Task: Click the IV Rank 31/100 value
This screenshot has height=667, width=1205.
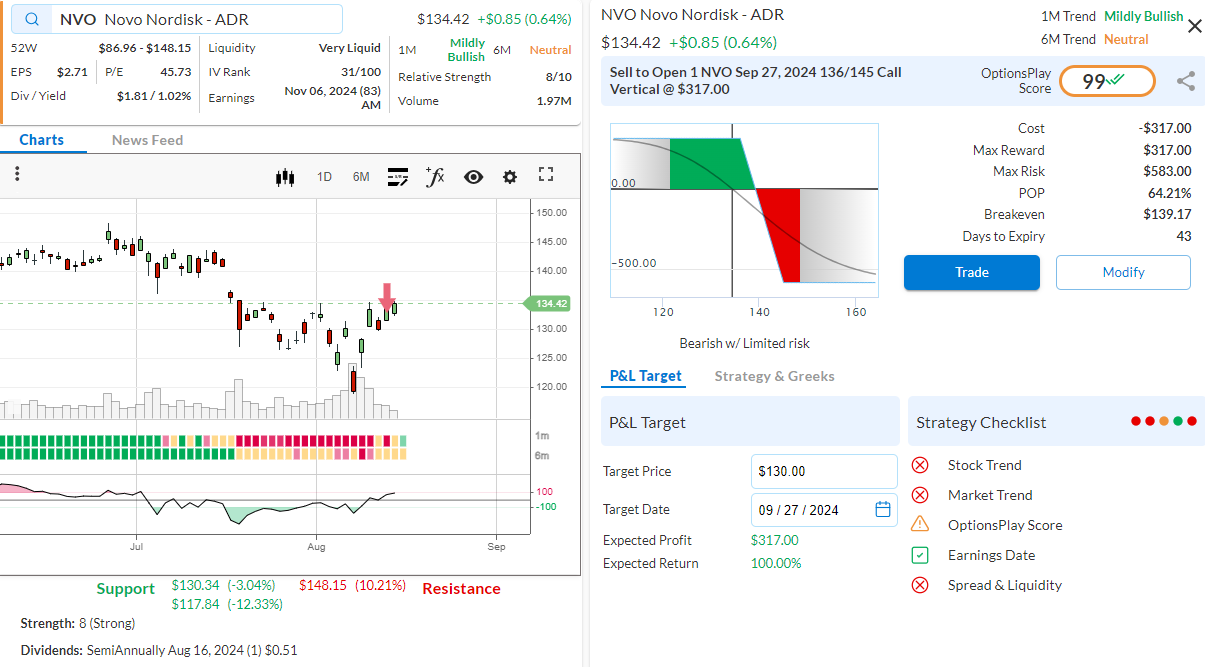Action: pos(361,72)
